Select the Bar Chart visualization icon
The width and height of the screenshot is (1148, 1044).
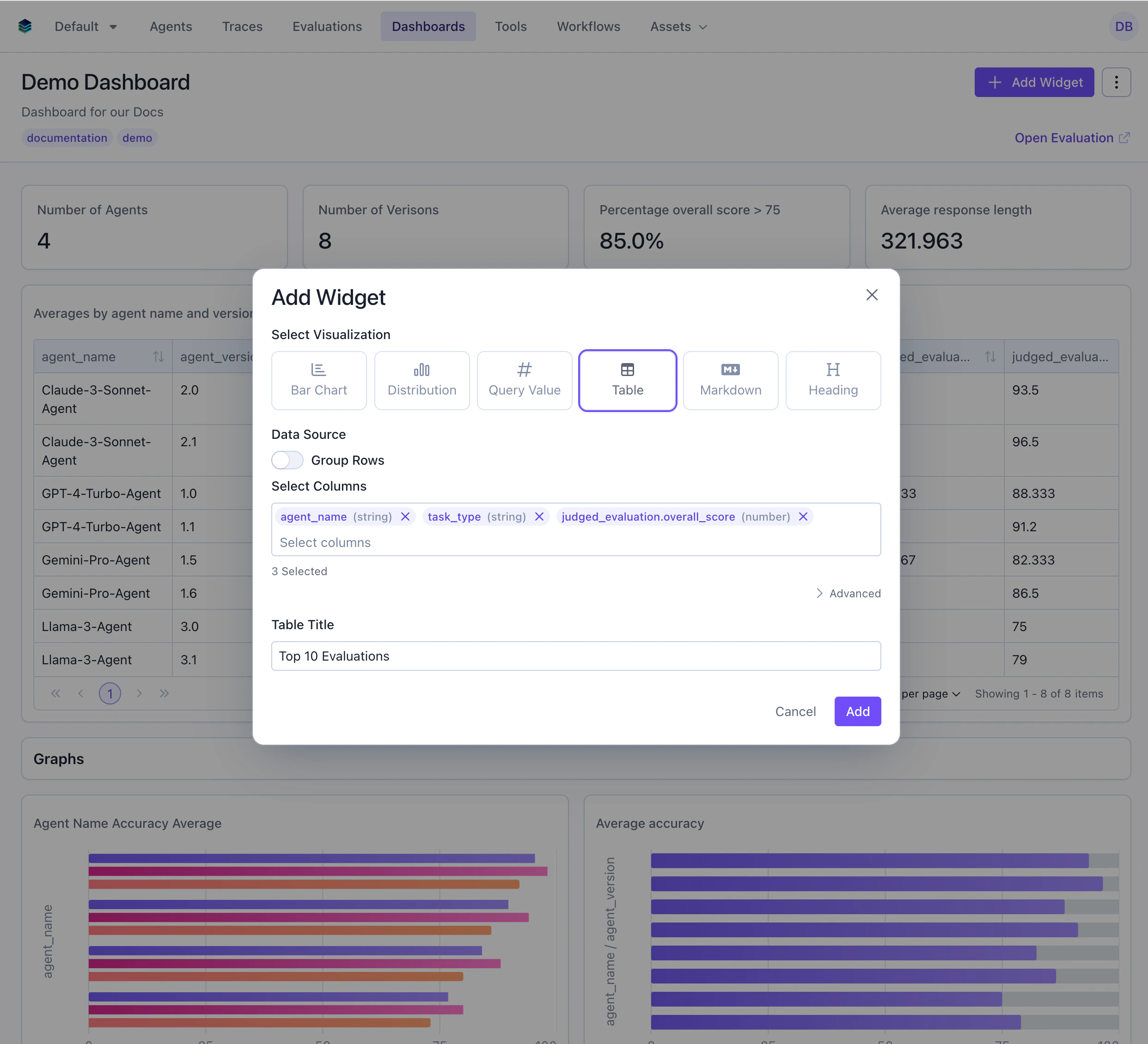click(x=318, y=370)
